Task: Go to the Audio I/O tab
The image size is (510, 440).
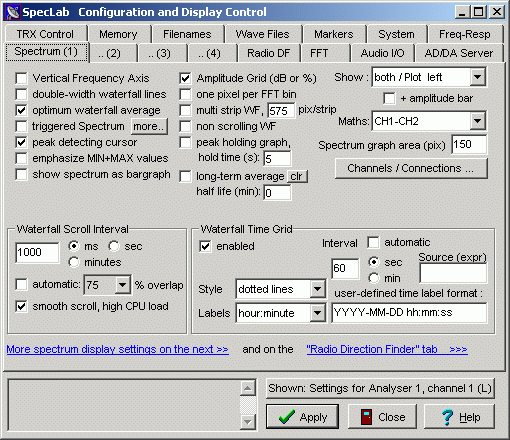Action: (x=382, y=53)
